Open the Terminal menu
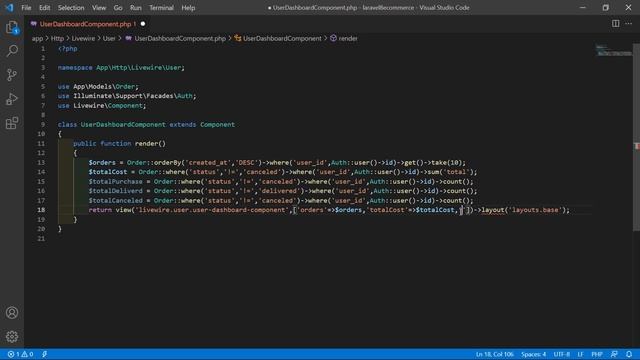Image resolution: width=640 pixels, height=360 pixels. click(x=161, y=8)
